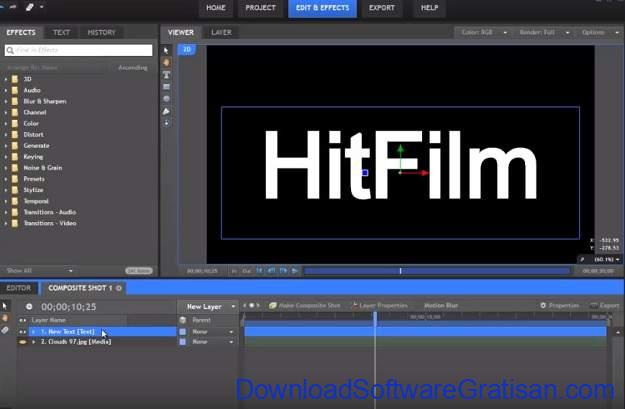The image size is (625, 409).
Task: Expand the Clouds 97.jpg layer properties
Action: point(34,342)
